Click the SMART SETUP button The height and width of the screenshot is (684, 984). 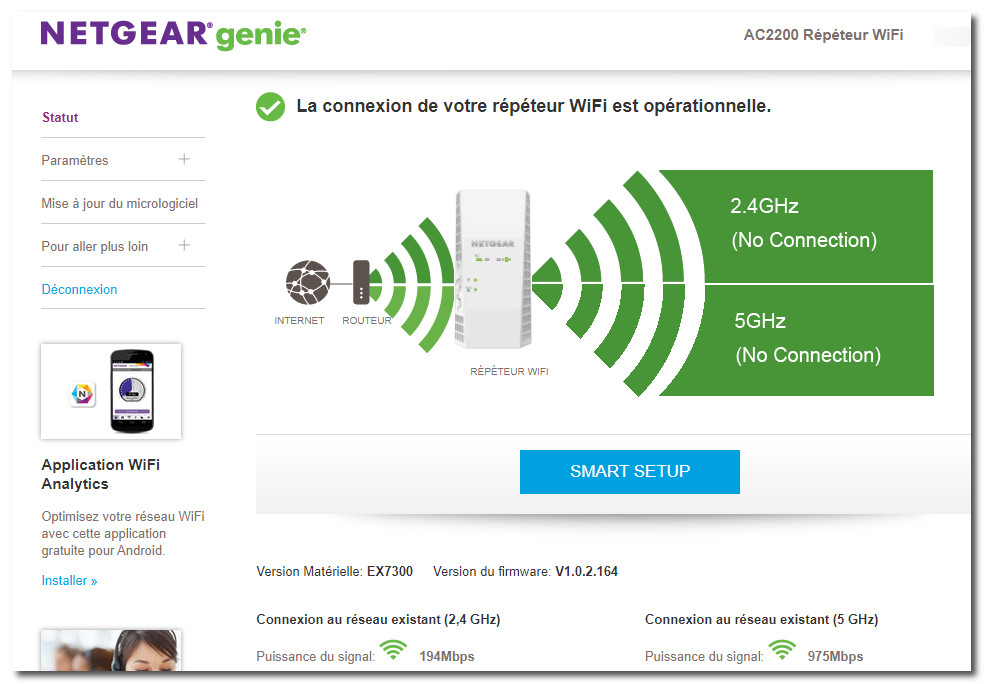coord(629,472)
